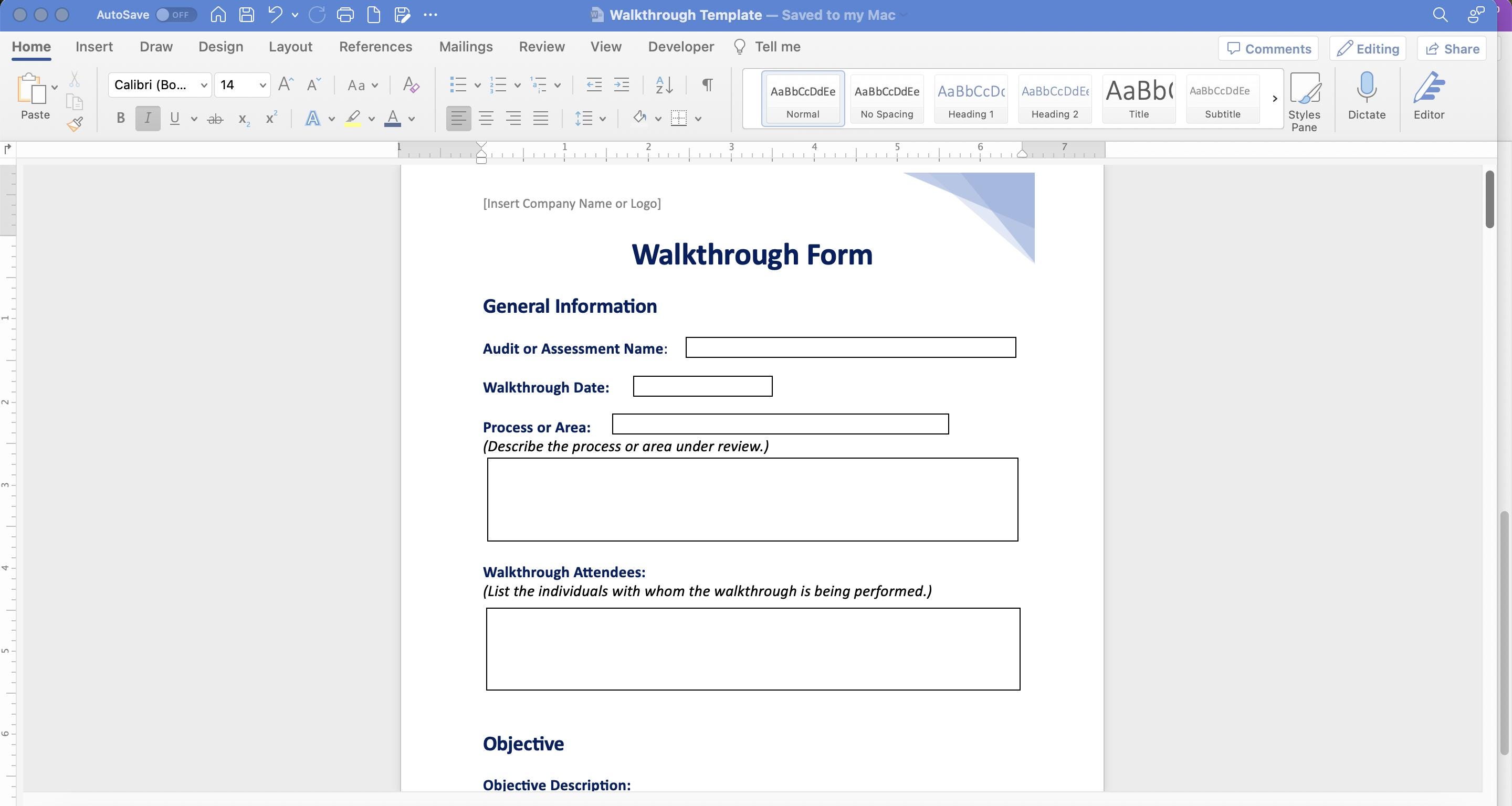The width and height of the screenshot is (1512, 806).
Task: Toggle bold formatting
Action: tap(120, 119)
